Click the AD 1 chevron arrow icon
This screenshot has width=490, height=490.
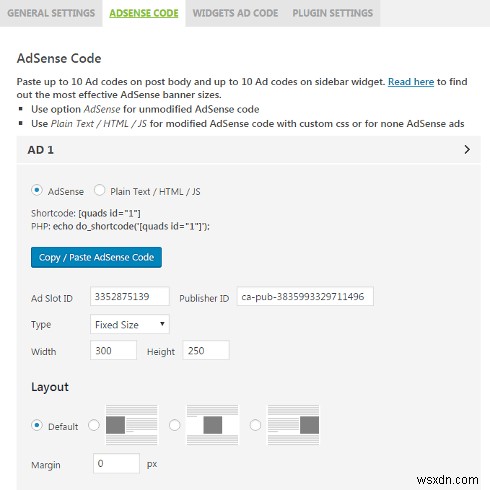click(467, 149)
